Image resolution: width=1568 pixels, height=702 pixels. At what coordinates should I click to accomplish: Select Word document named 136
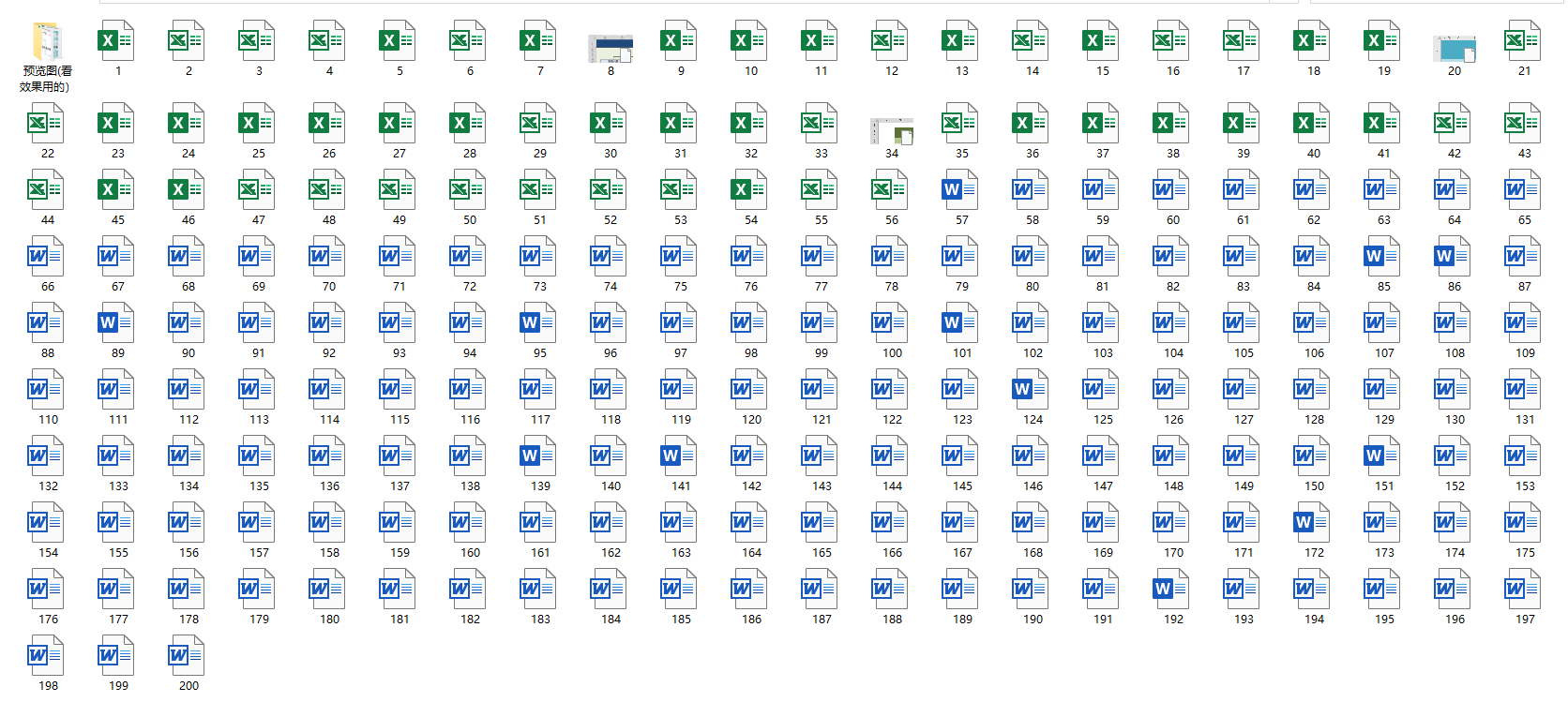tap(328, 457)
